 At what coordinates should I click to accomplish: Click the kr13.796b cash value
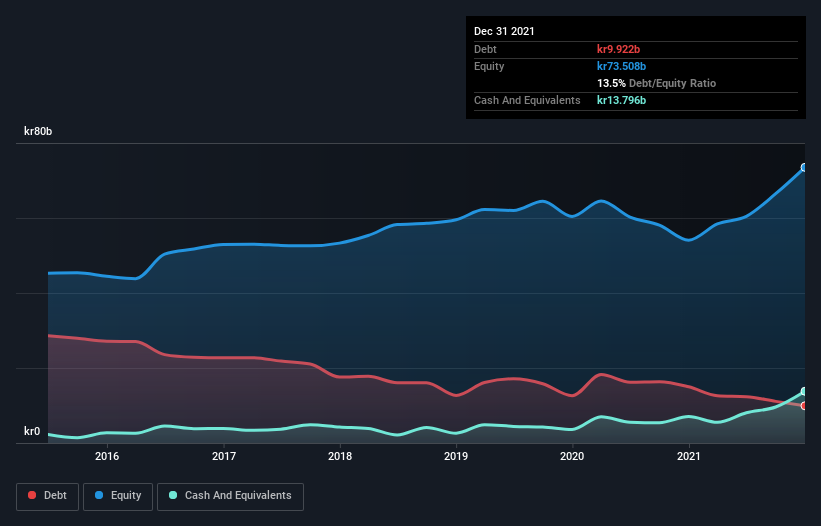coord(622,100)
